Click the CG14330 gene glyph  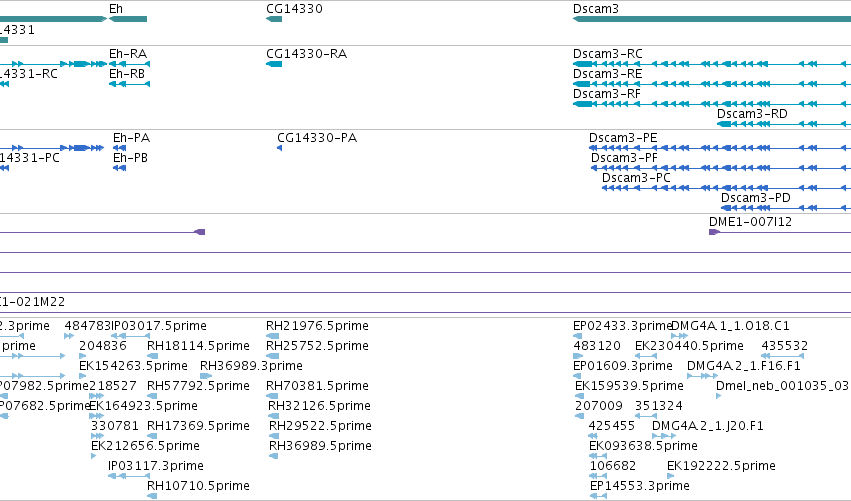pyautogui.click(x=274, y=19)
